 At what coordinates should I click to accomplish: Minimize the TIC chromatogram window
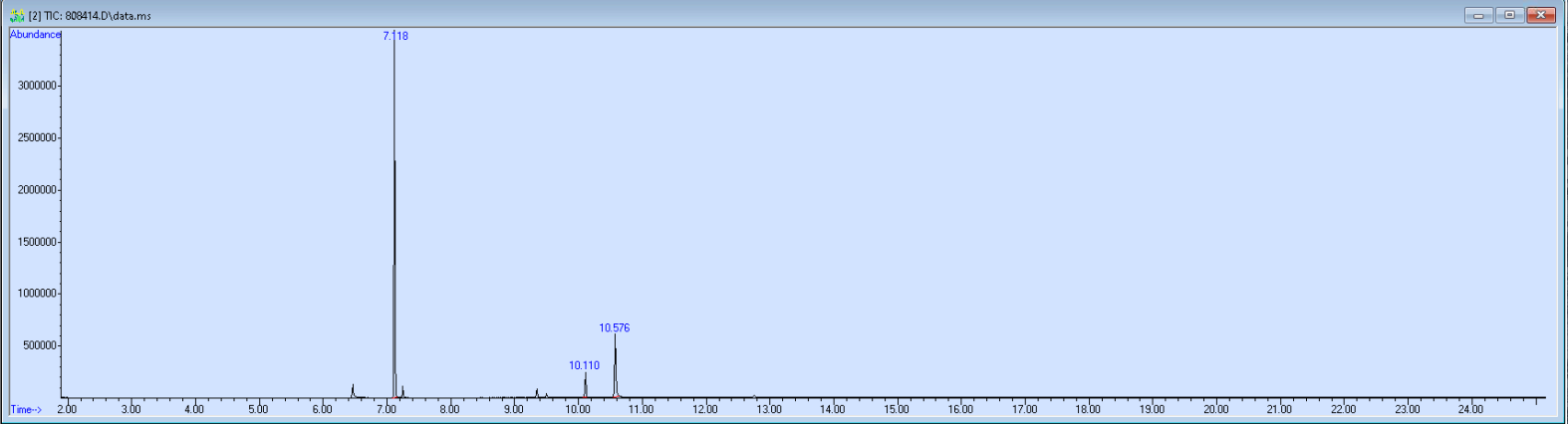(x=1478, y=15)
